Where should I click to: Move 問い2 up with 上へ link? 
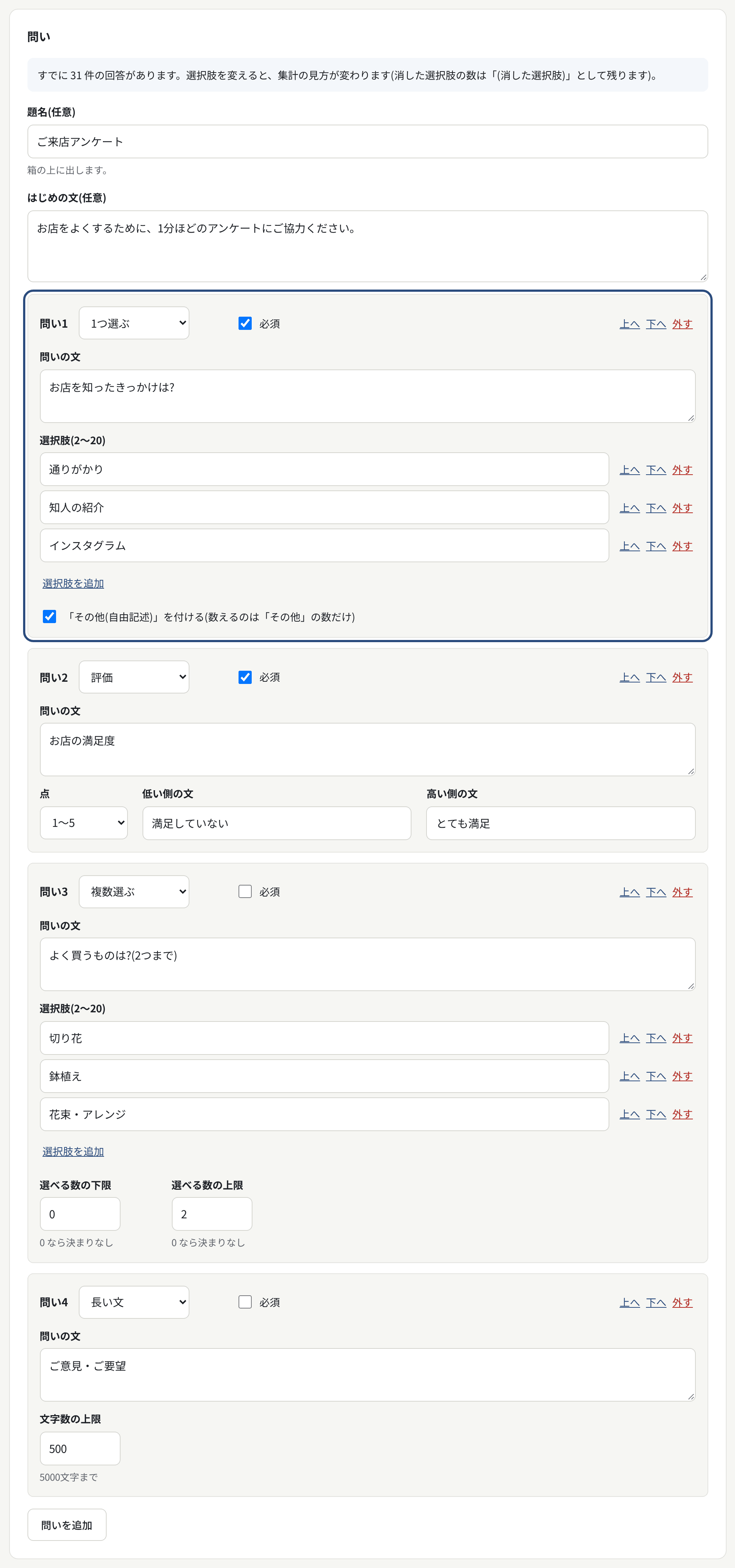(630, 677)
